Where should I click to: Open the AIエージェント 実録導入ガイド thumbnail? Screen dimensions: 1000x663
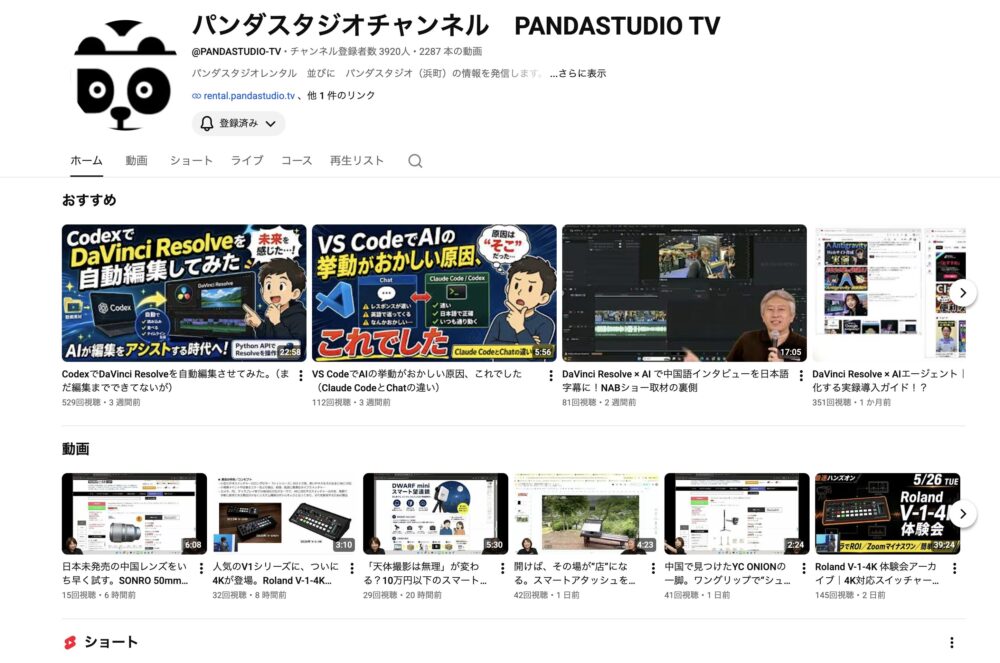tap(889, 293)
